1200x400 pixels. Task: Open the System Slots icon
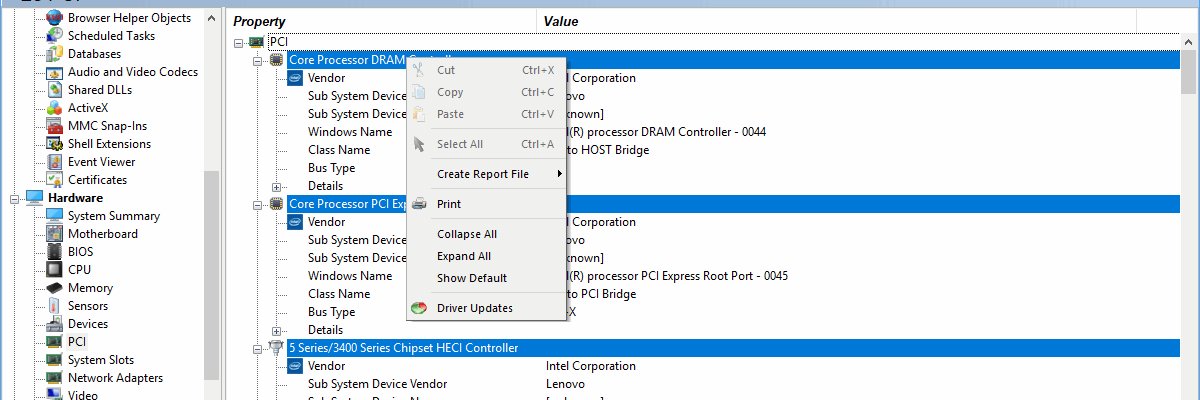click(x=54, y=360)
